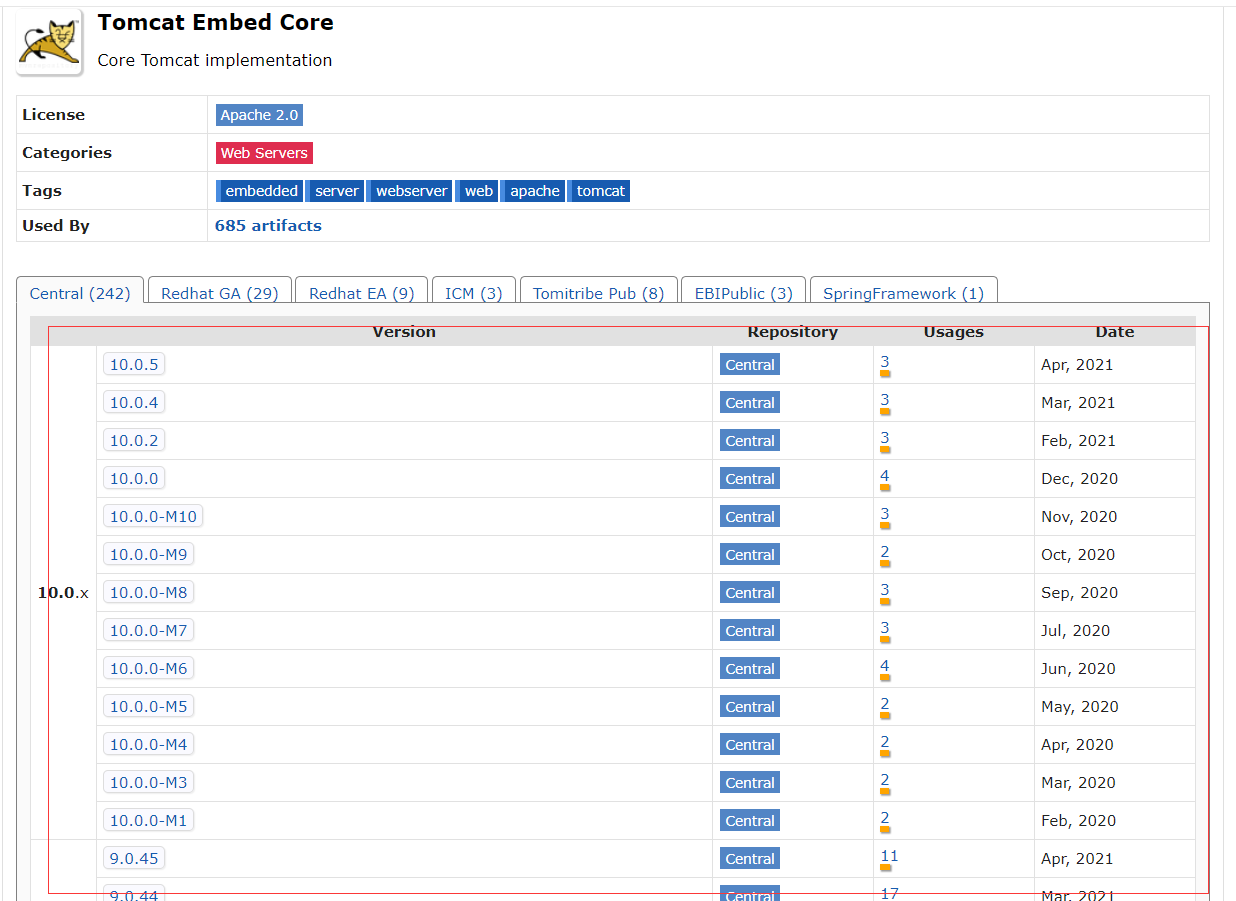Click Central repository badge for 10.0.5

(750, 365)
